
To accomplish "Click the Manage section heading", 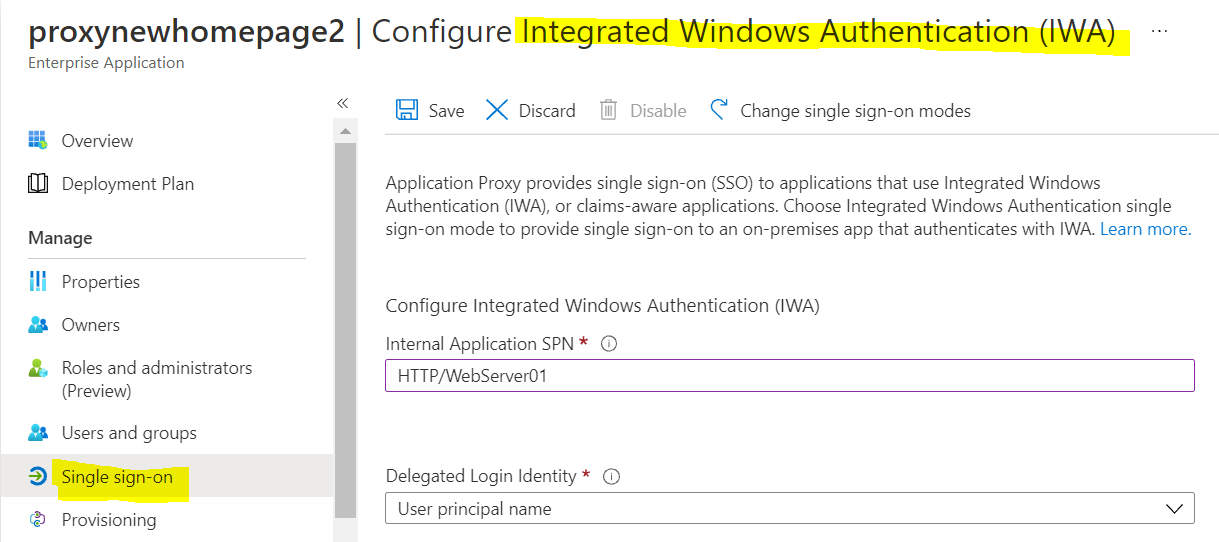I will [x=60, y=238].
